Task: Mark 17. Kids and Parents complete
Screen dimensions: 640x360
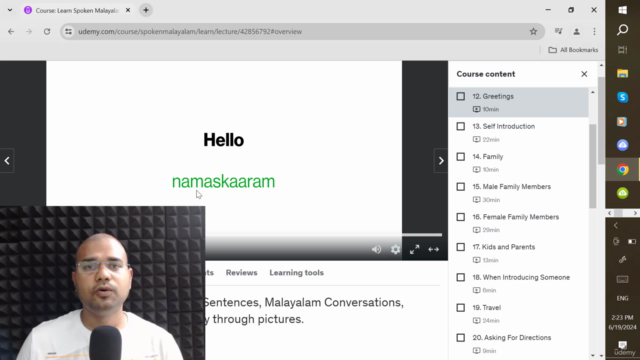Action: coord(460,247)
